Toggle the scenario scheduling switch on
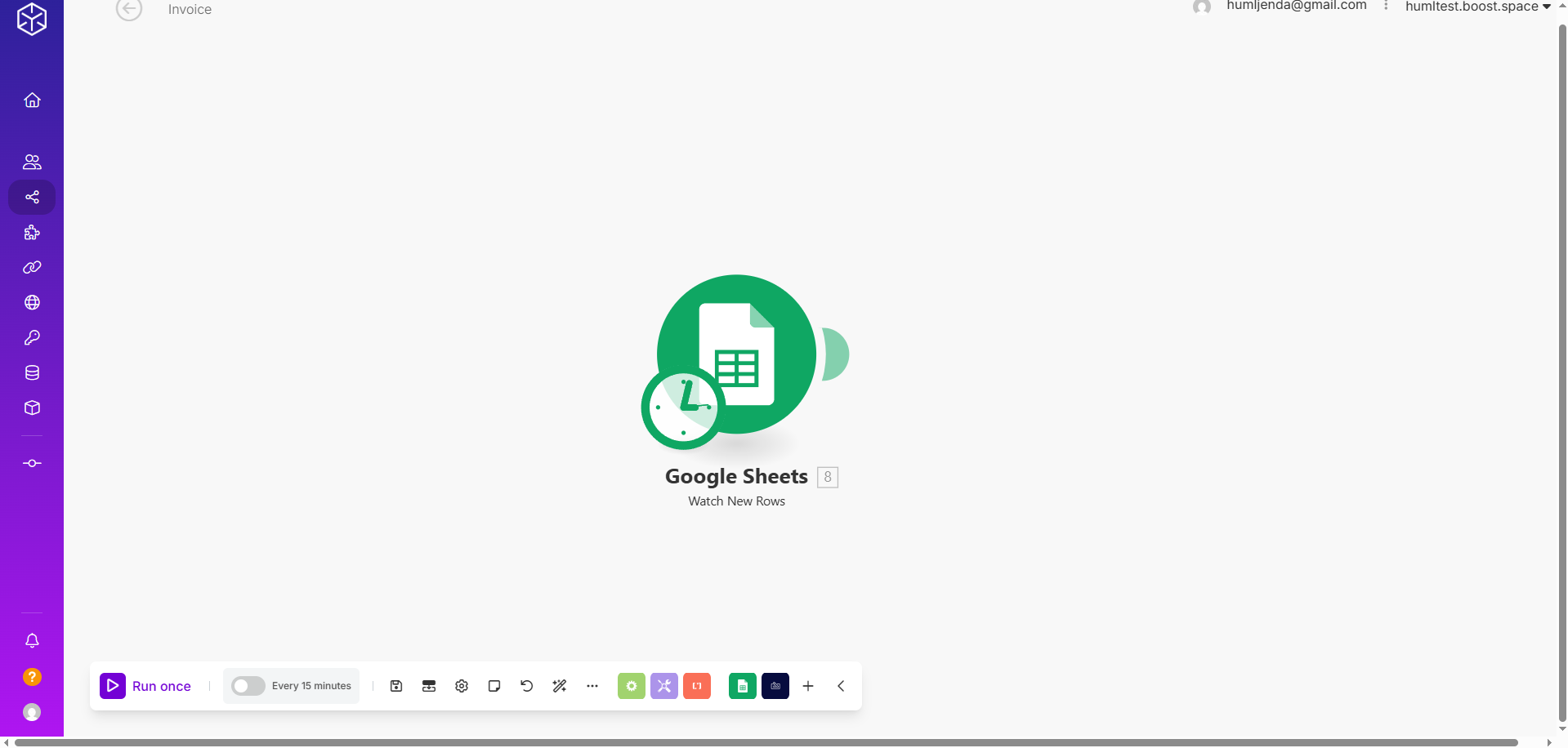The width and height of the screenshot is (1568, 748). coord(248,686)
